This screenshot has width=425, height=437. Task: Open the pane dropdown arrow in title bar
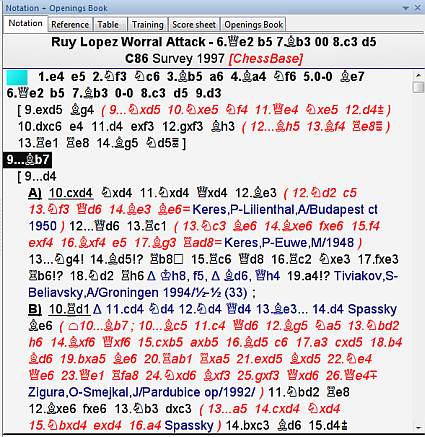pos(406,8)
